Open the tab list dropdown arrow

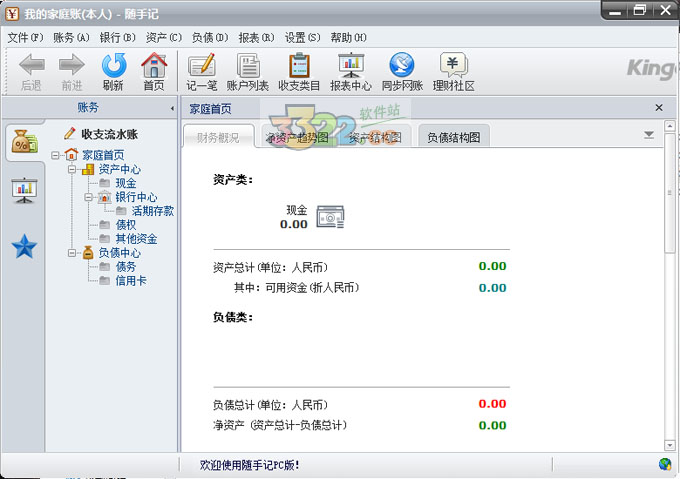[649, 134]
